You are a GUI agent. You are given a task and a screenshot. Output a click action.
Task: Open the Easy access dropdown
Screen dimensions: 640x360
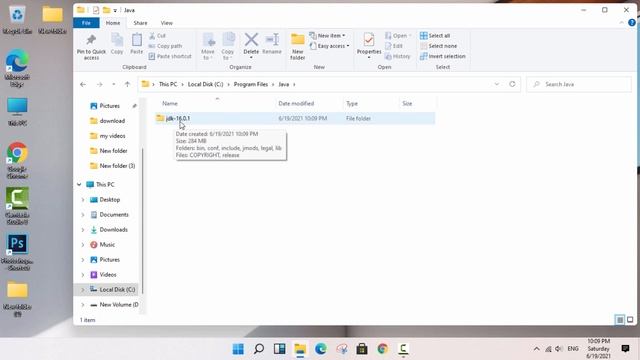click(x=329, y=46)
